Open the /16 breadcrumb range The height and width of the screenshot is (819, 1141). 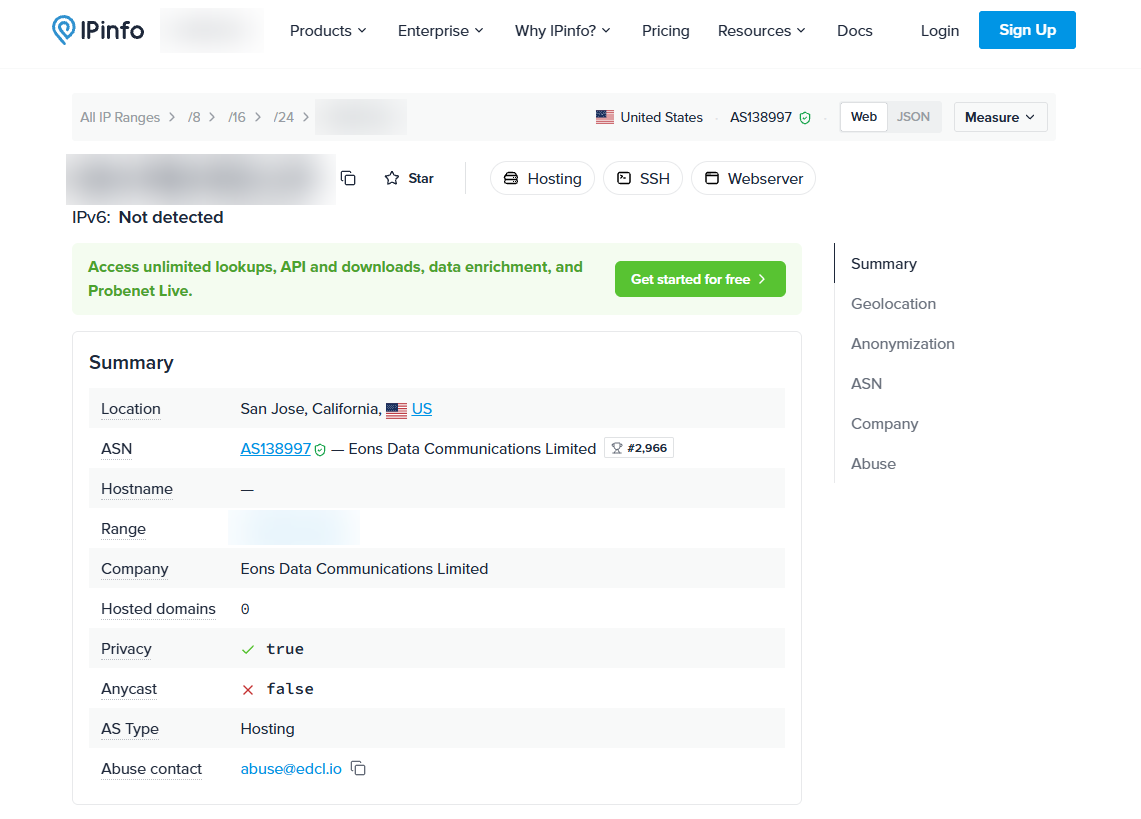237,117
